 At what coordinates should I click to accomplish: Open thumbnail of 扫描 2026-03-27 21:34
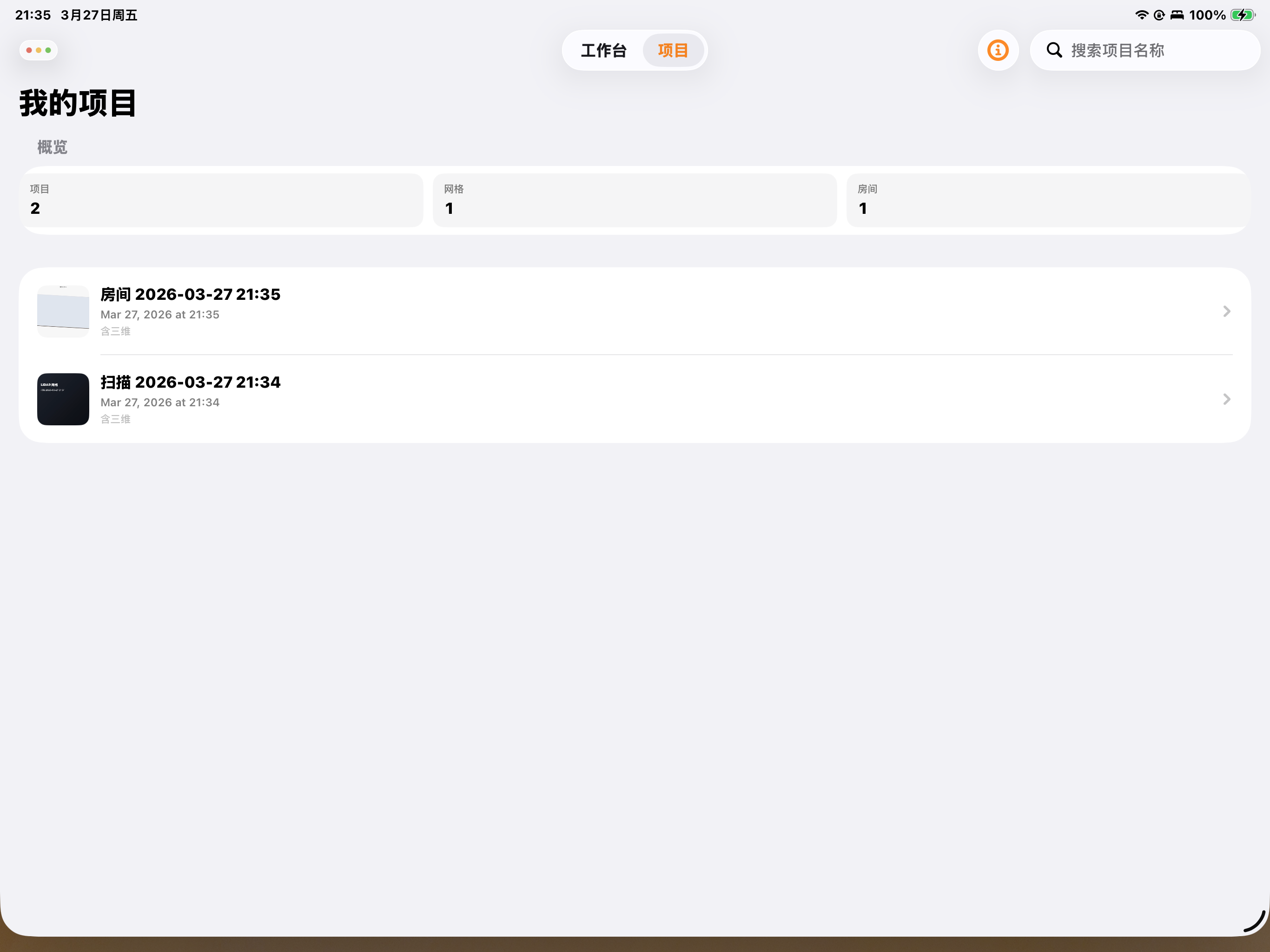[x=63, y=399]
